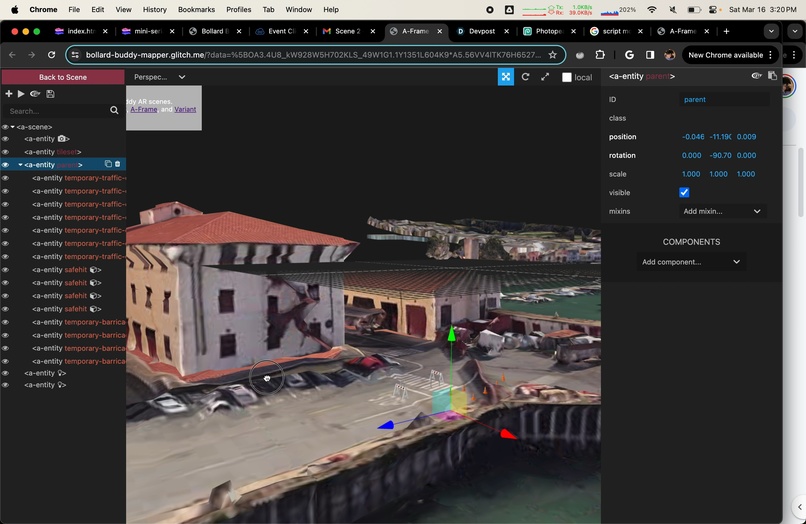
Task: Toggle scenegraph visibility eye in toolbar
Action: 35,94
